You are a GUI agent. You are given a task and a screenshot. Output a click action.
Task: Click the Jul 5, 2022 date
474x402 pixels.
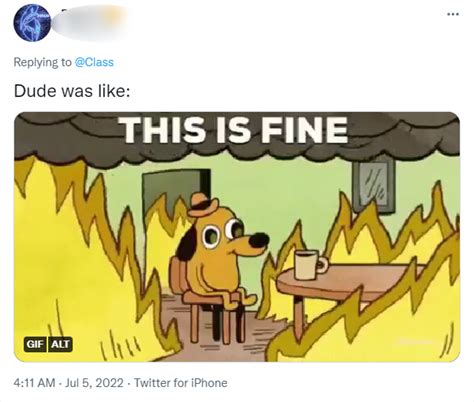coord(94,383)
